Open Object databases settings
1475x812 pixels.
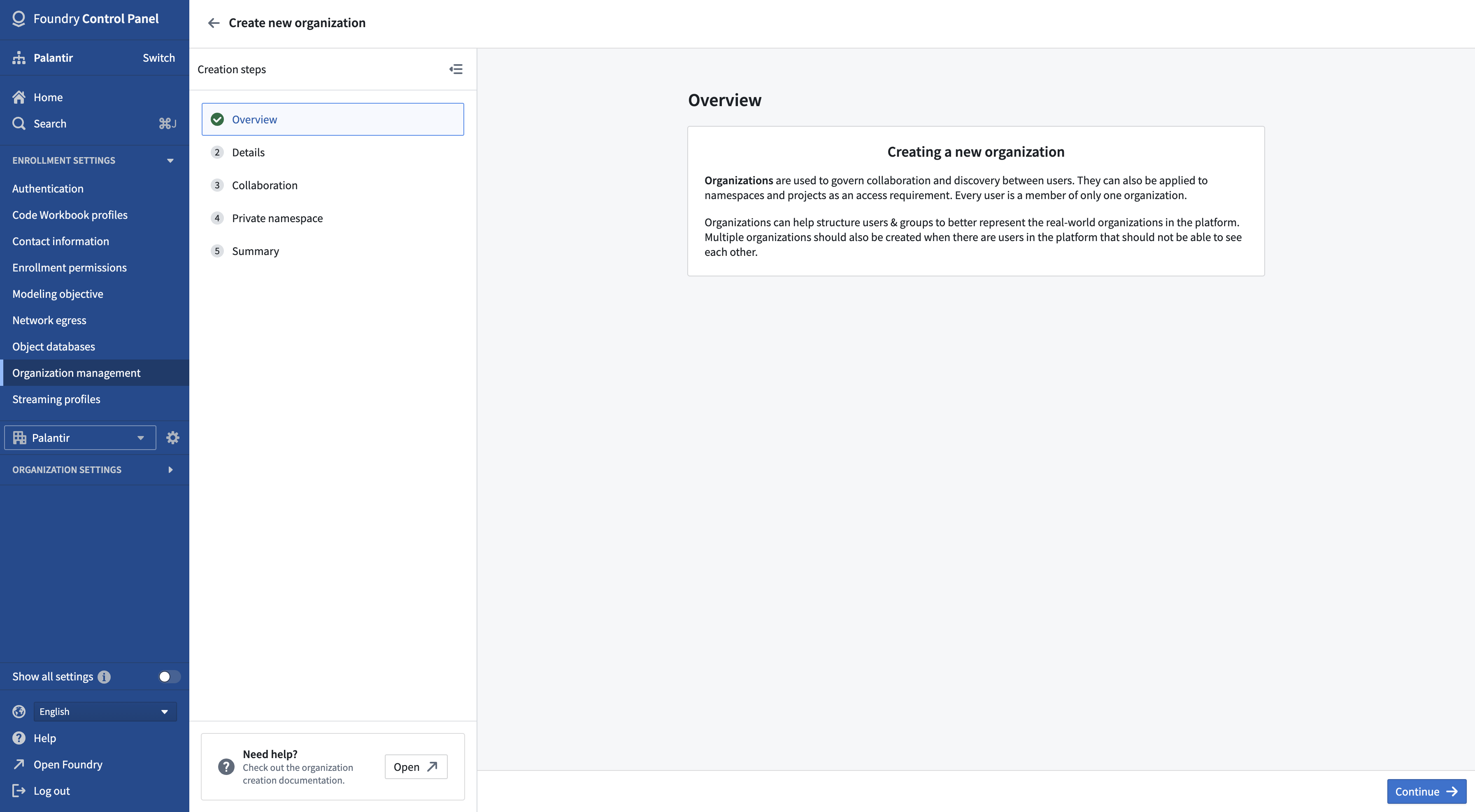point(95,347)
